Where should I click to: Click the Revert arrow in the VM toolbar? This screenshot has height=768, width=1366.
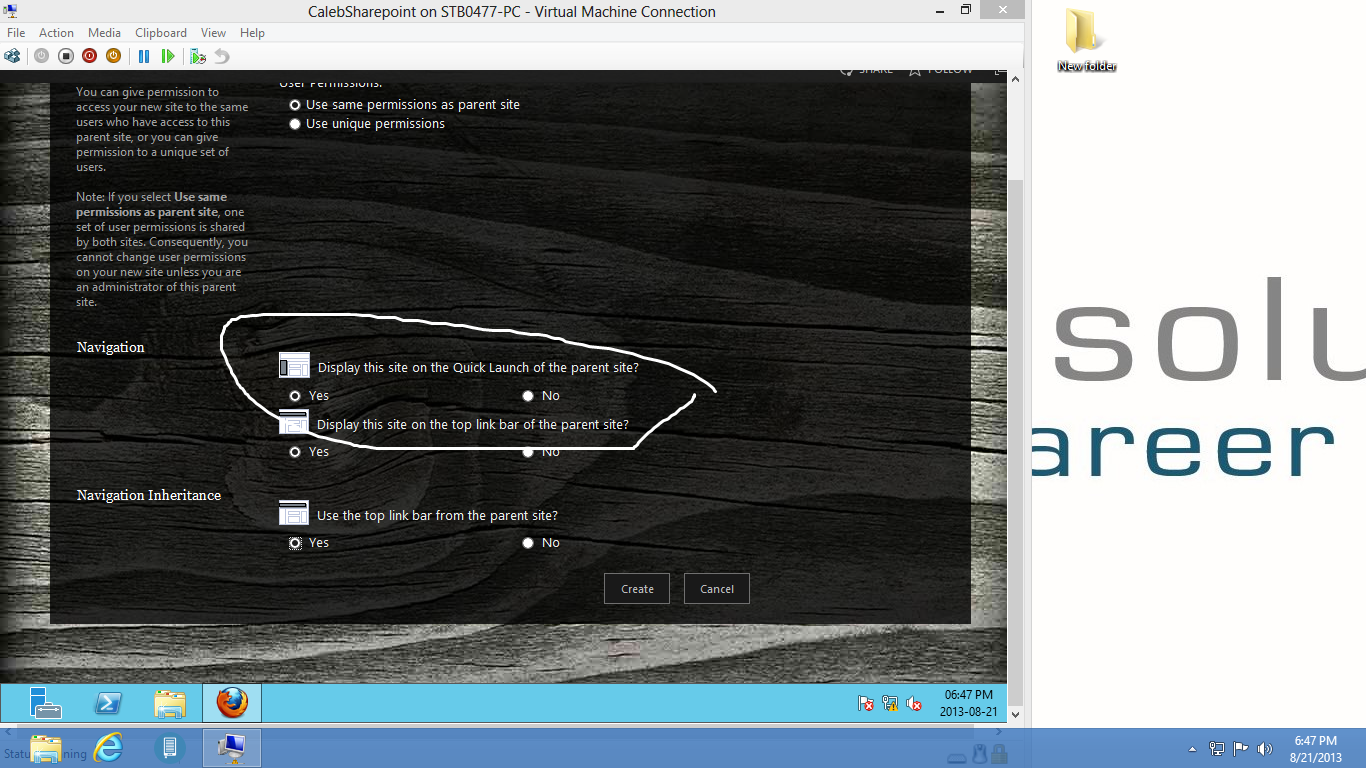[x=222, y=56]
